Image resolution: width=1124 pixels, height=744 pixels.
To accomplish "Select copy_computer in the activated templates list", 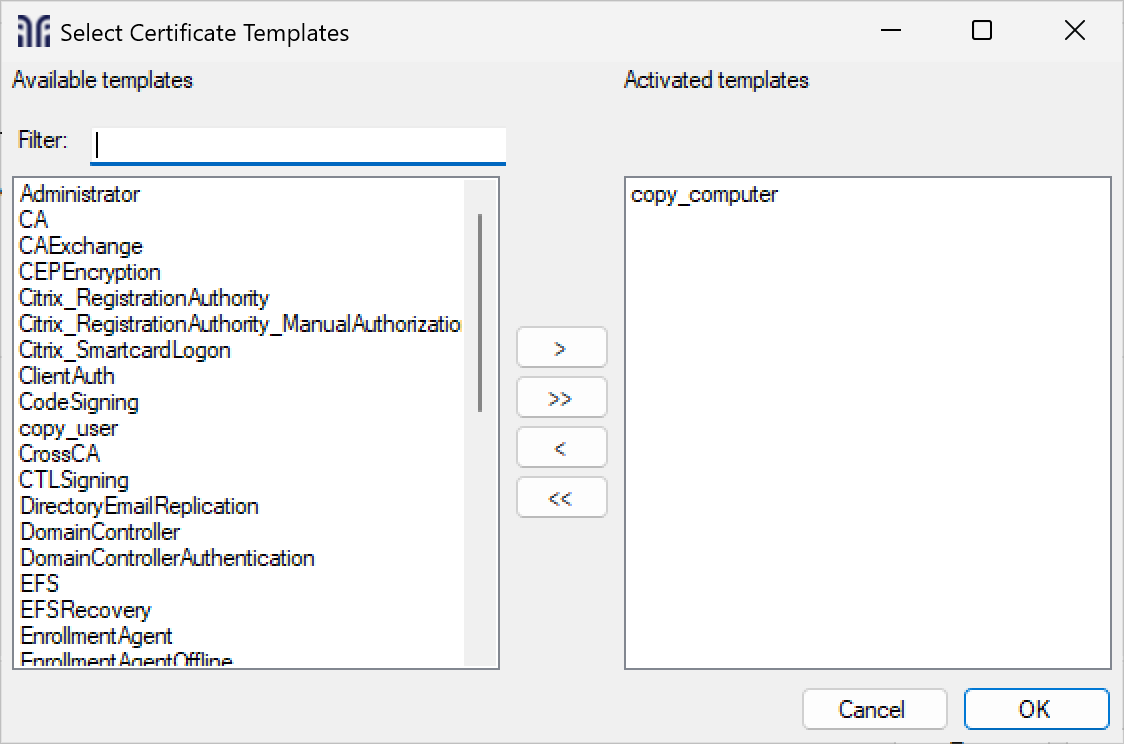I will coord(703,195).
